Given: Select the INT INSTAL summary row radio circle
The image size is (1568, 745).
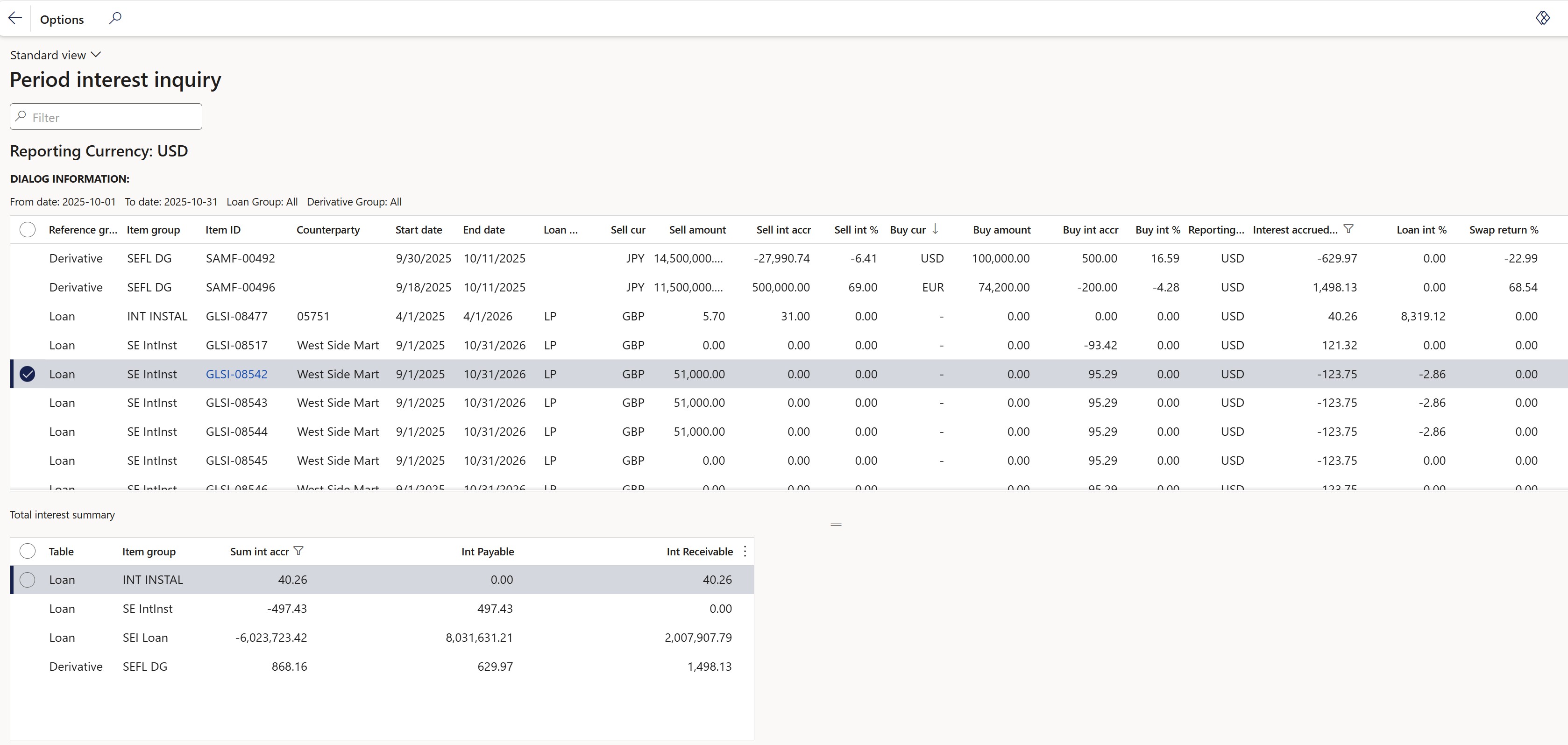Looking at the screenshot, I should tap(28, 580).
